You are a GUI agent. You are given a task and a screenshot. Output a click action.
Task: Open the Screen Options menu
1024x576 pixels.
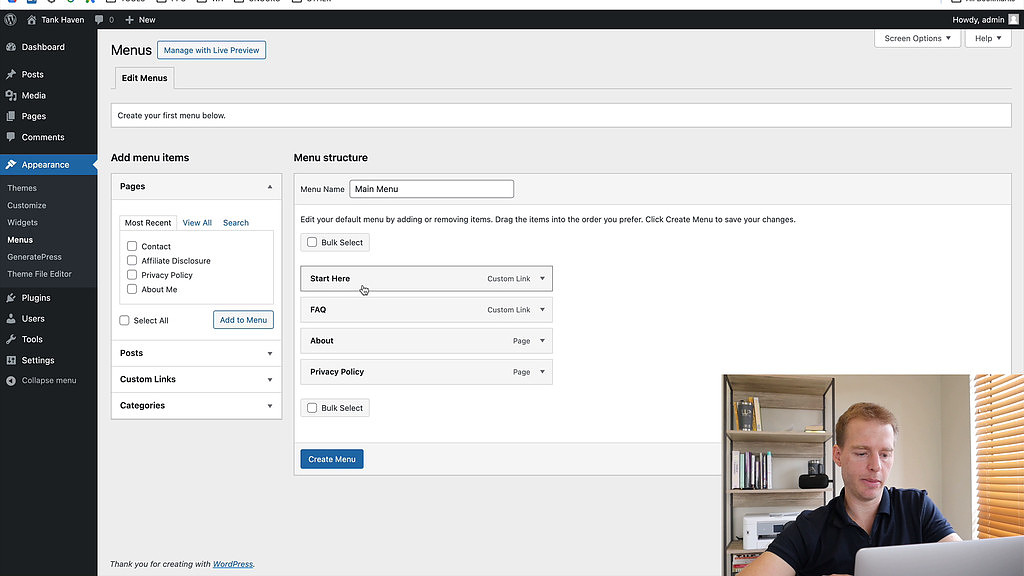tap(916, 37)
